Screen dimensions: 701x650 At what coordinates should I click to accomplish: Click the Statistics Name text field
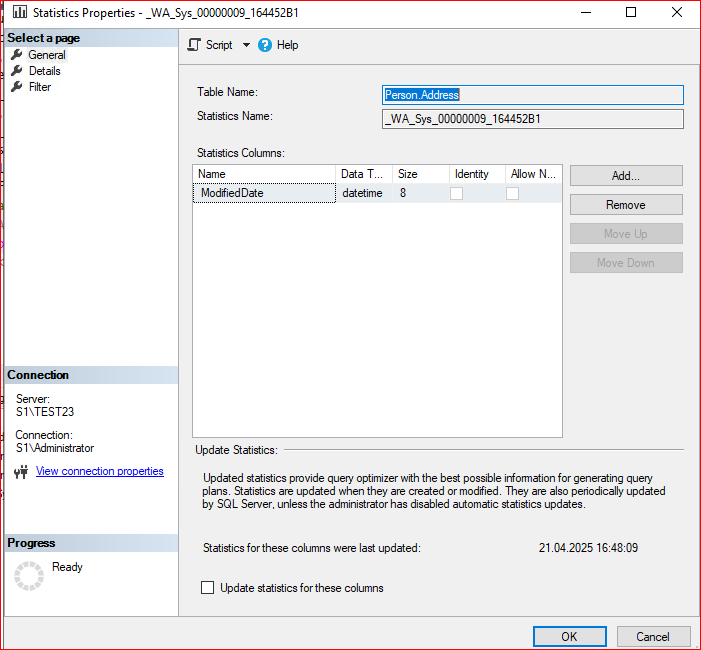(x=532, y=119)
